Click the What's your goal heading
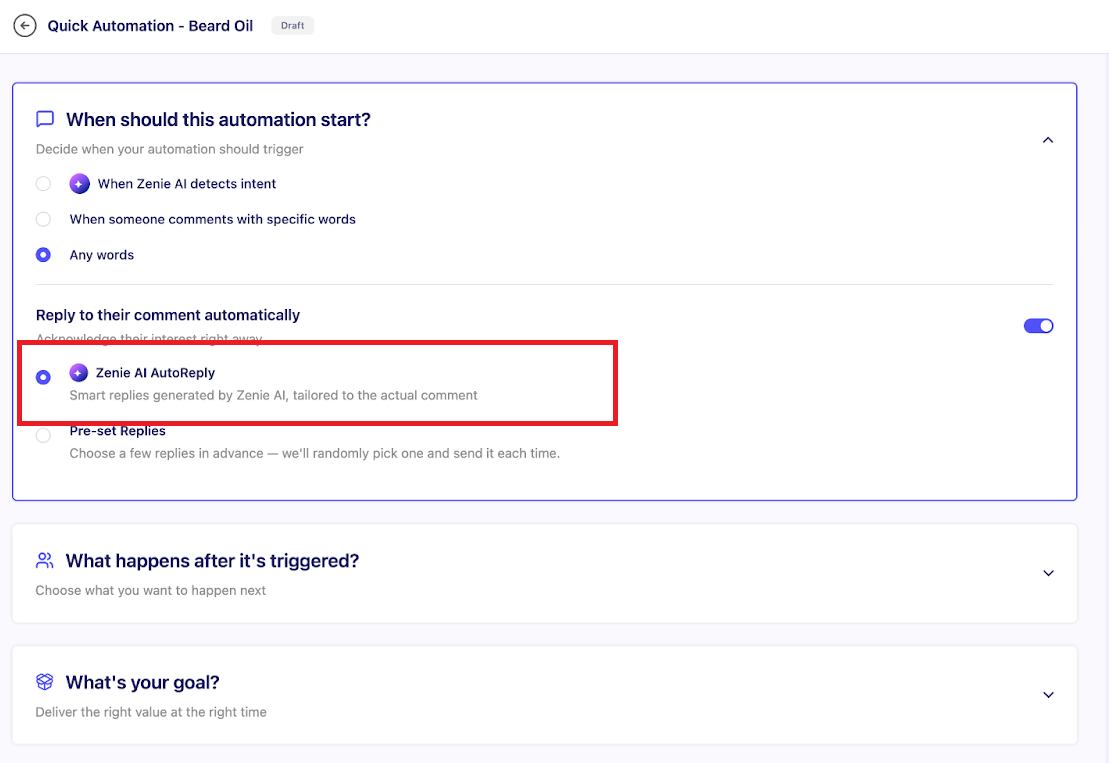 pyautogui.click(x=142, y=683)
